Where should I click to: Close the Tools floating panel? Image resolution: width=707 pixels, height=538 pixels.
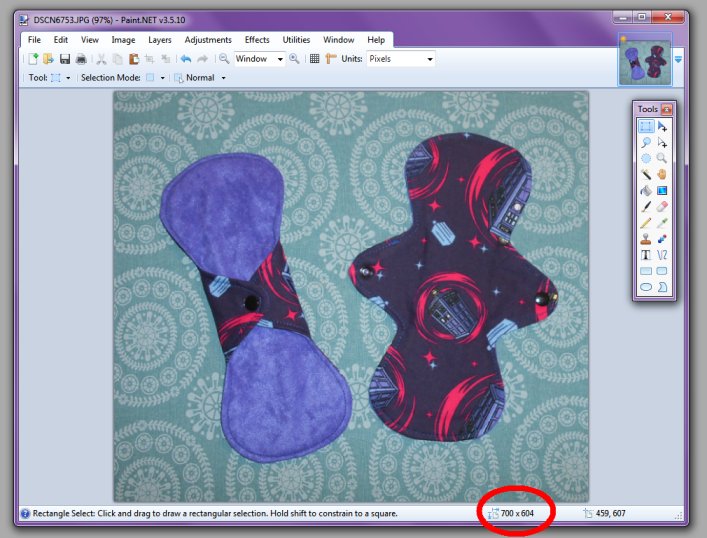pyautogui.click(x=667, y=108)
